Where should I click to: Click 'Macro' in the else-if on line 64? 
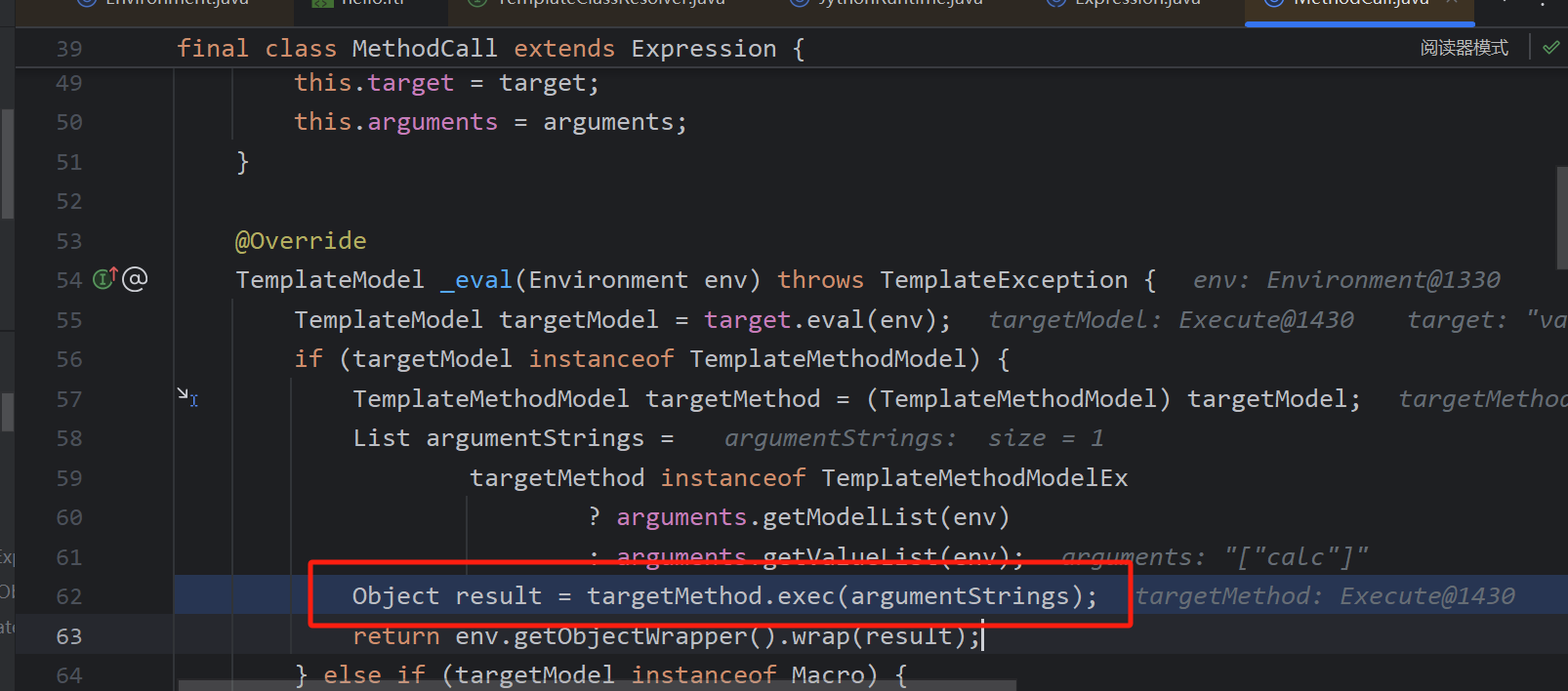pos(828,674)
